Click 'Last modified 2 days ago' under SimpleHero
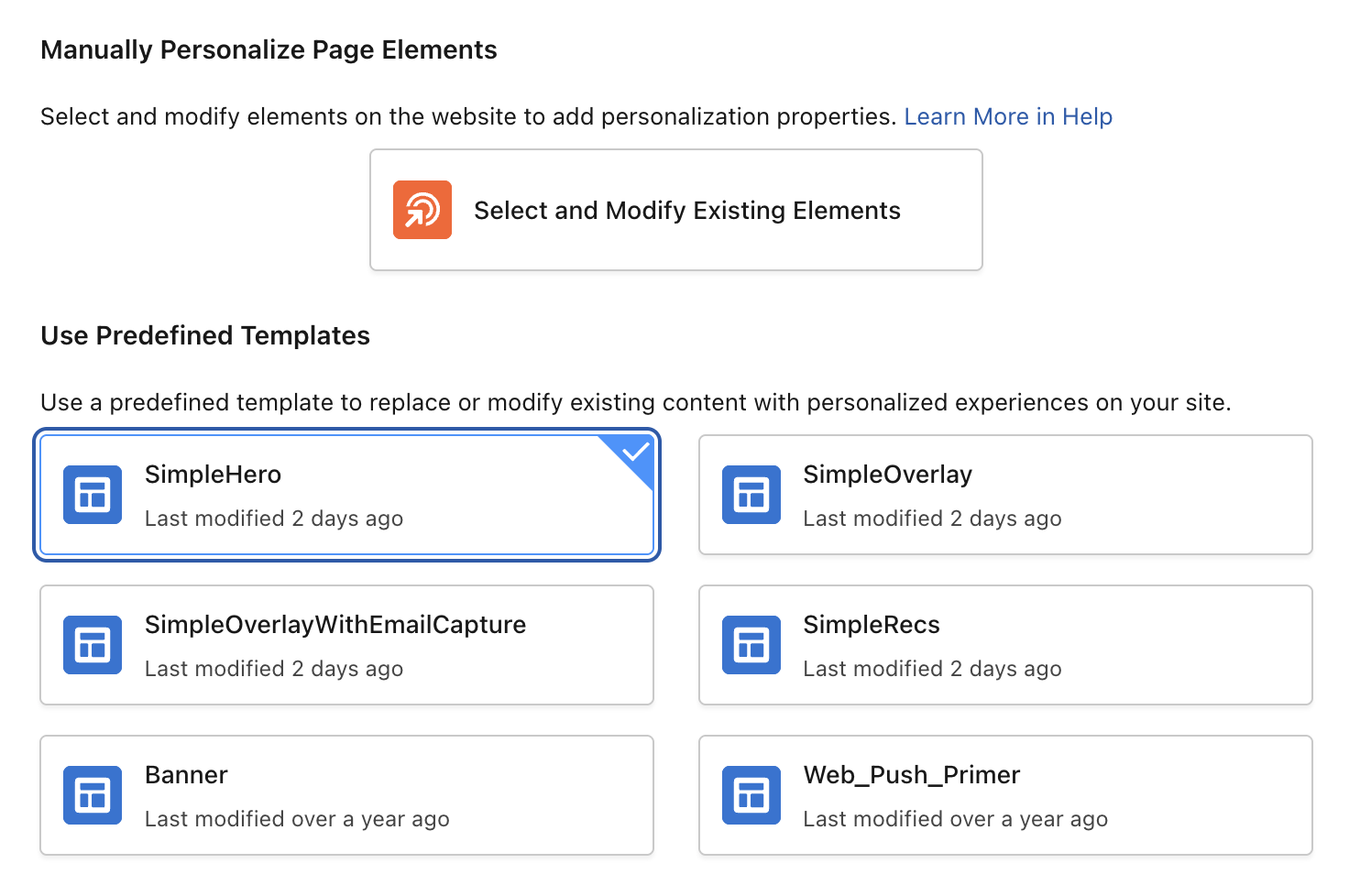The width and height of the screenshot is (1360, 896). pyautogui.click(x=274, y=519)
